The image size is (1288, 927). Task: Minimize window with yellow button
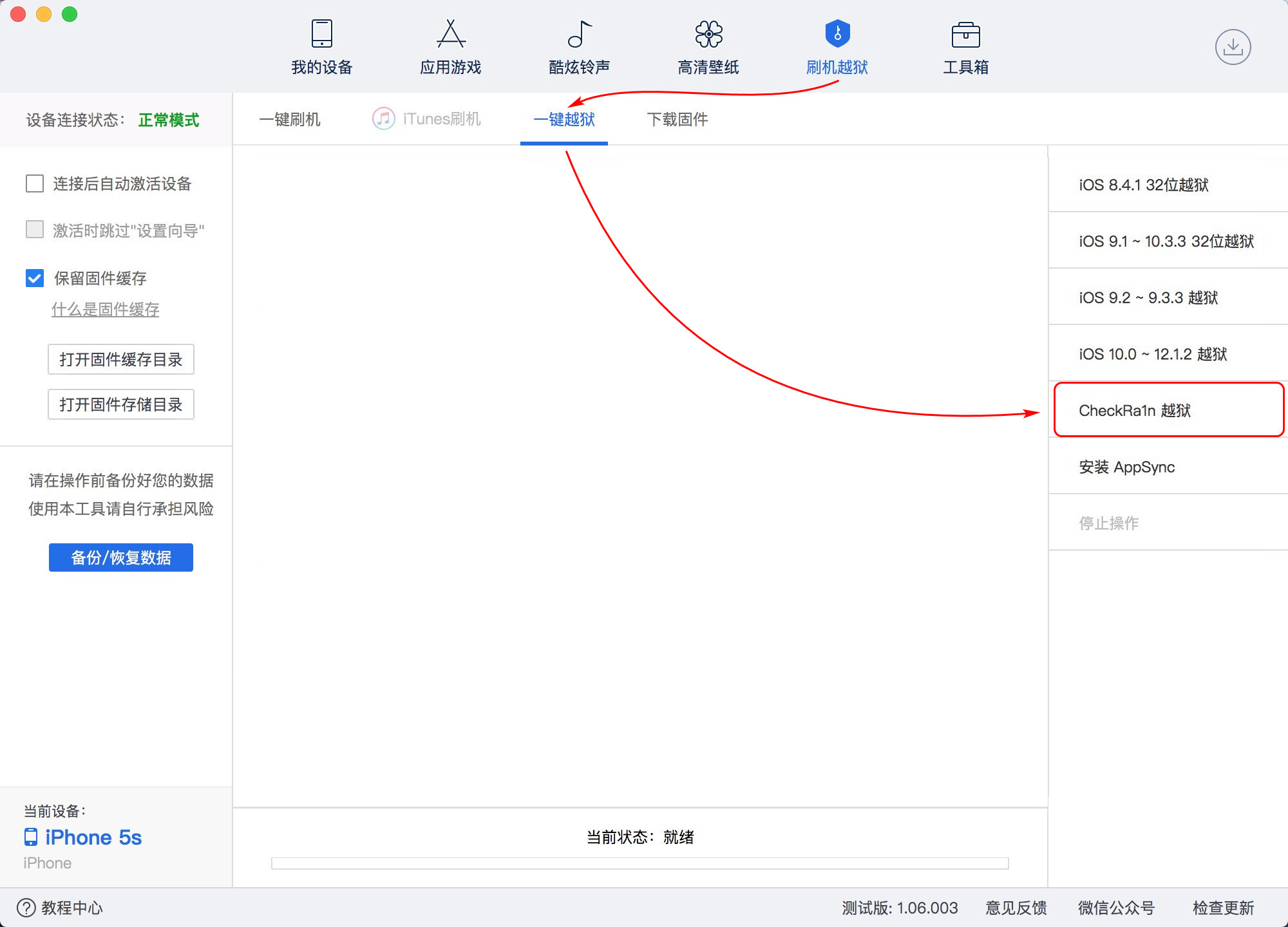coord(44,14)
